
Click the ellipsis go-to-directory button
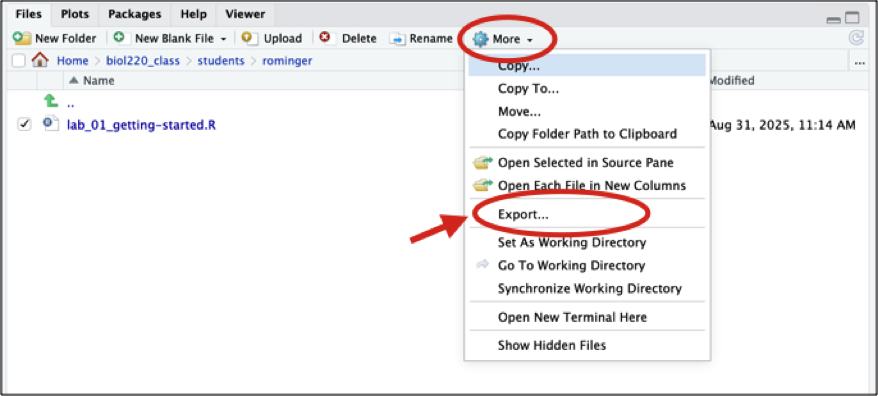860,63
